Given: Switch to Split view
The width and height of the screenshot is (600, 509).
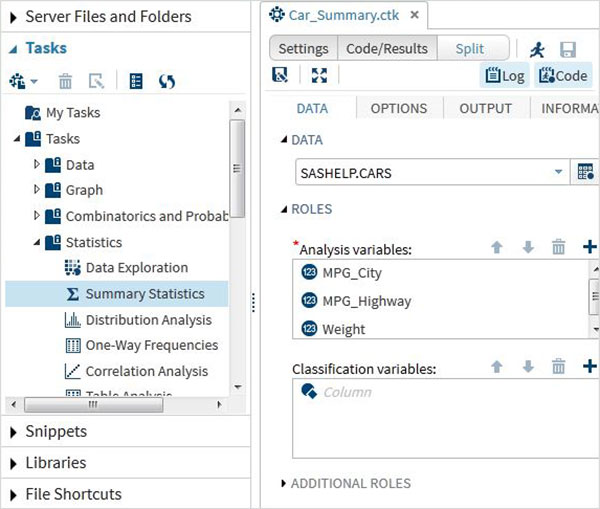Looking at the screenshot, I should [469, 48].
